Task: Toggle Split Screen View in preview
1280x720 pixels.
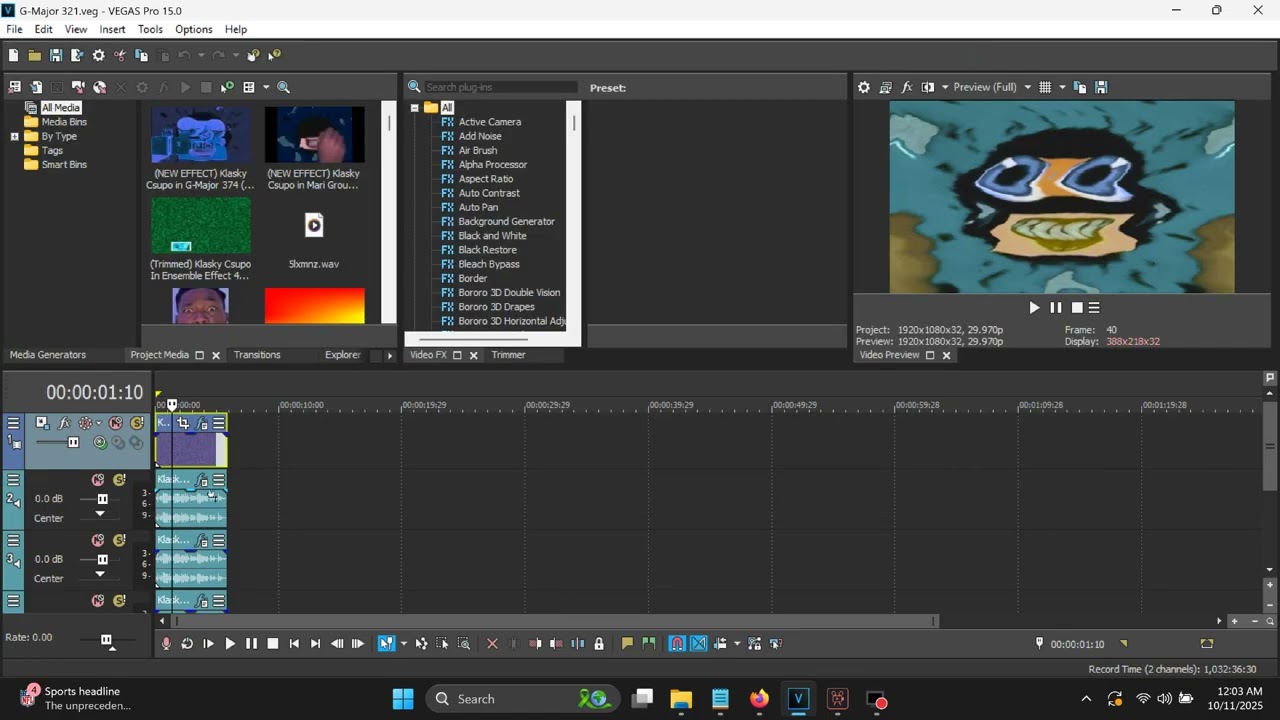Action: tap(928, 87)
